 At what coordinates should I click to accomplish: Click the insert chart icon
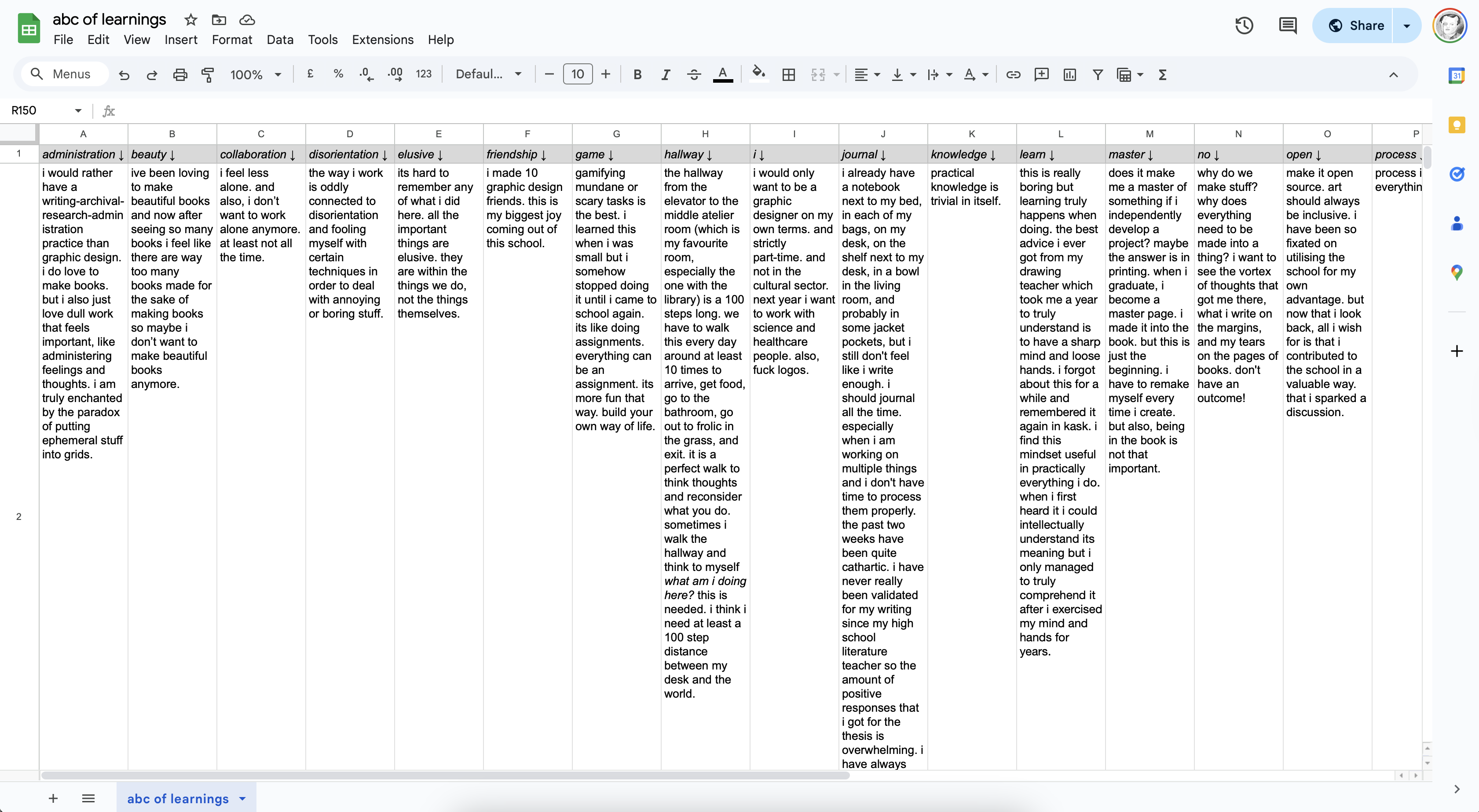[x=1069, y=75]
